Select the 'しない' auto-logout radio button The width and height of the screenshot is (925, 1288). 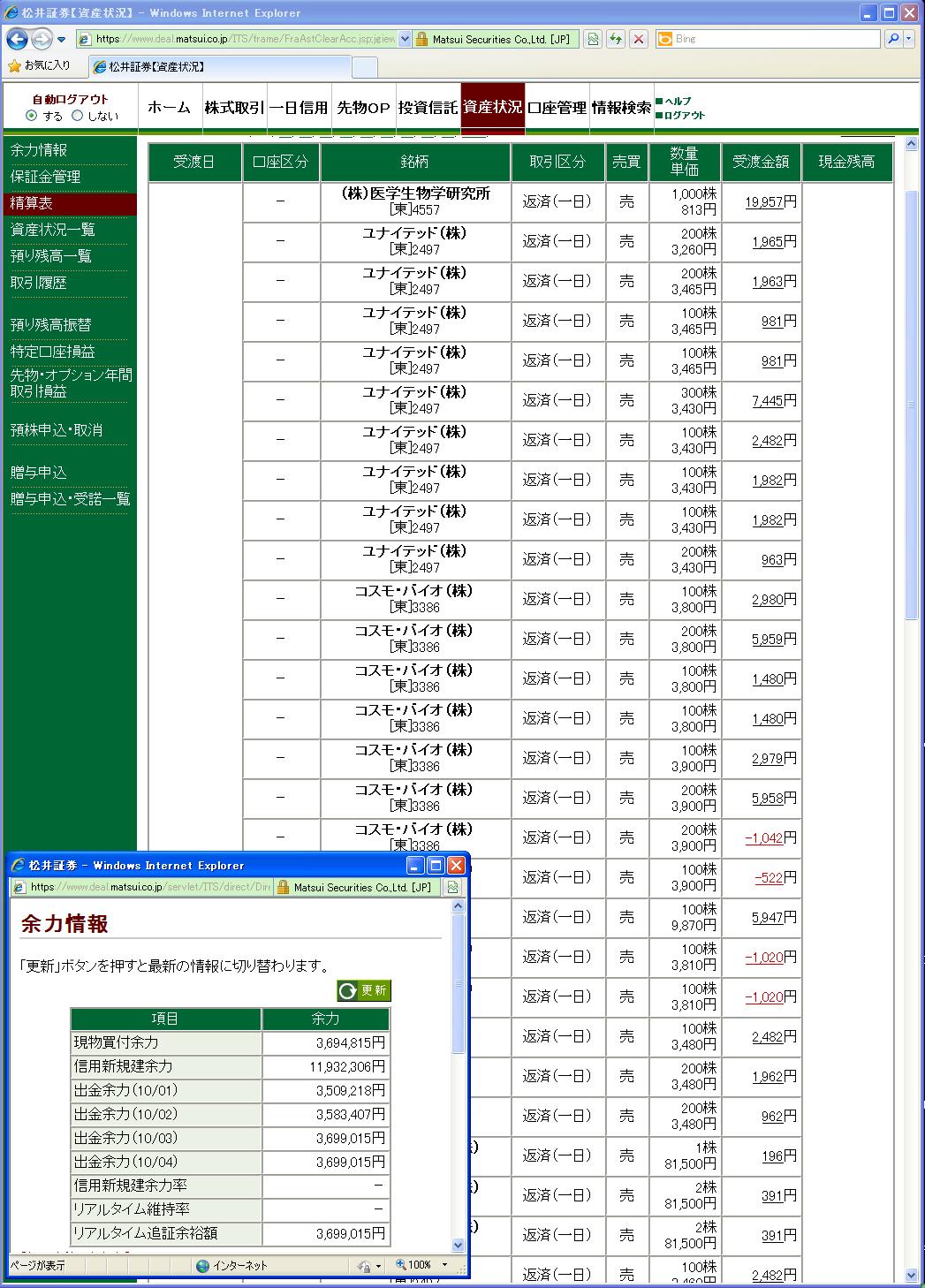pyautogui.click(x=78, y=116)
